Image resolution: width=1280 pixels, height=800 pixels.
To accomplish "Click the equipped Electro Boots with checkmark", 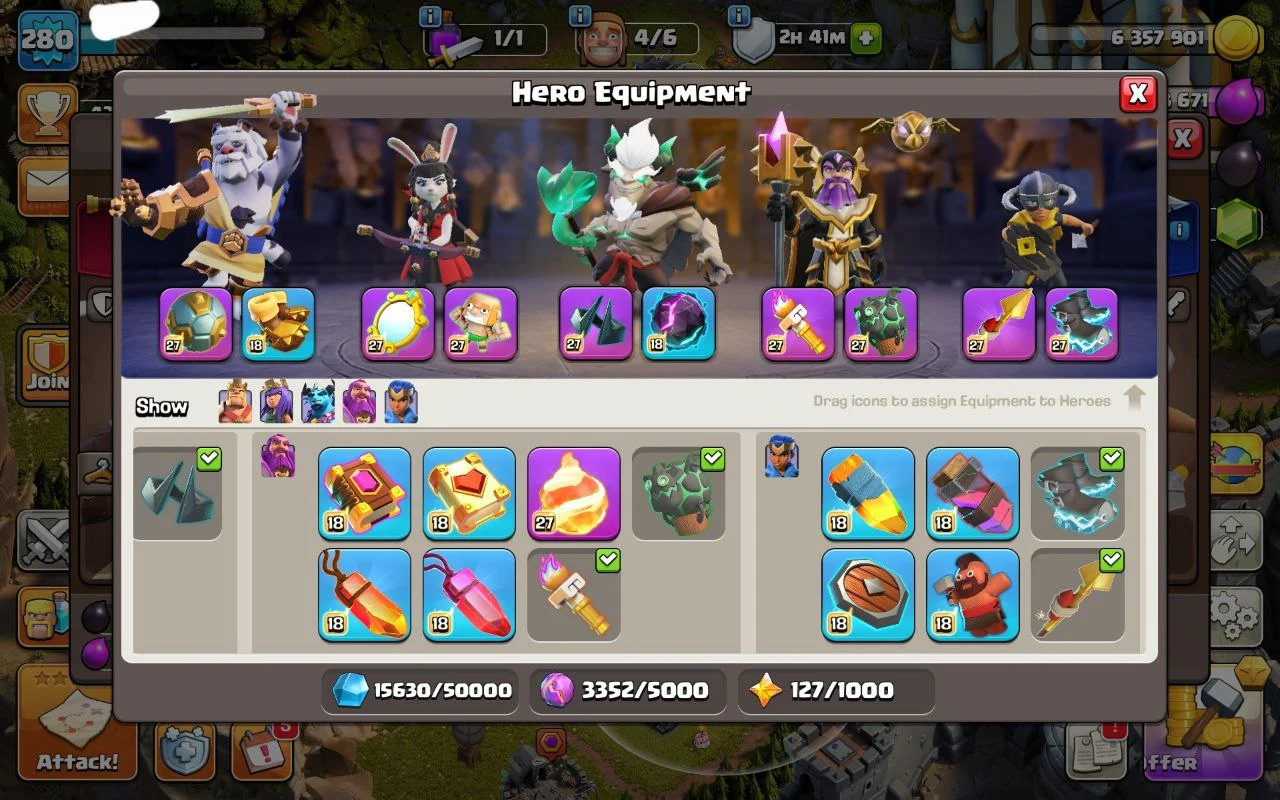I will 1078,494.
